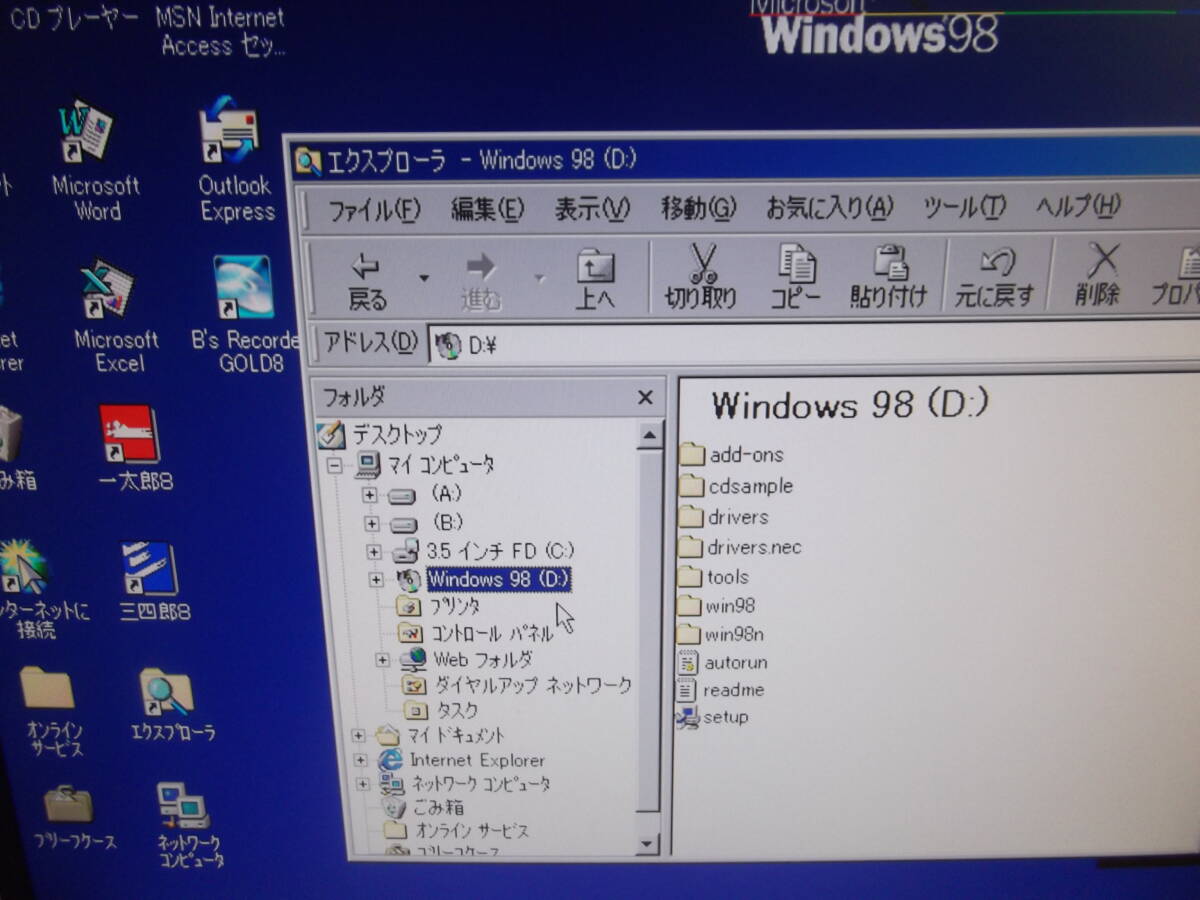This screenshot has width=1200, height=900.
Task: Click the folder tree scrollbar up arrow
Action: coord(648,435)
